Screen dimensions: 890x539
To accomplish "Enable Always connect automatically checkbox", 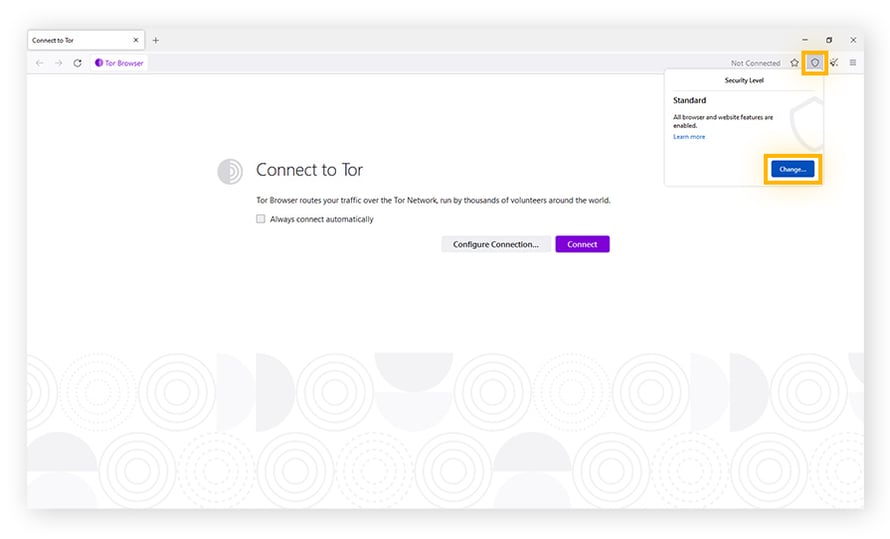I will [x=261, y=219].
